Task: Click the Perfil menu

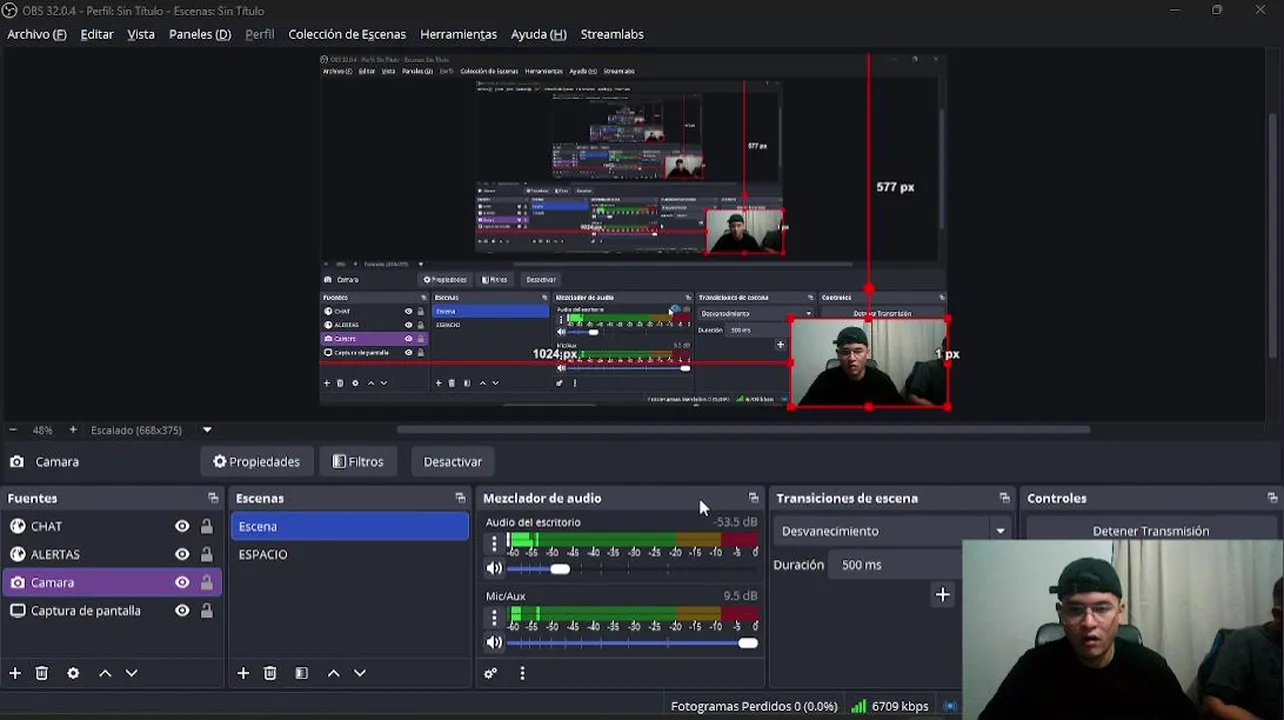Action: coord(259,34)
